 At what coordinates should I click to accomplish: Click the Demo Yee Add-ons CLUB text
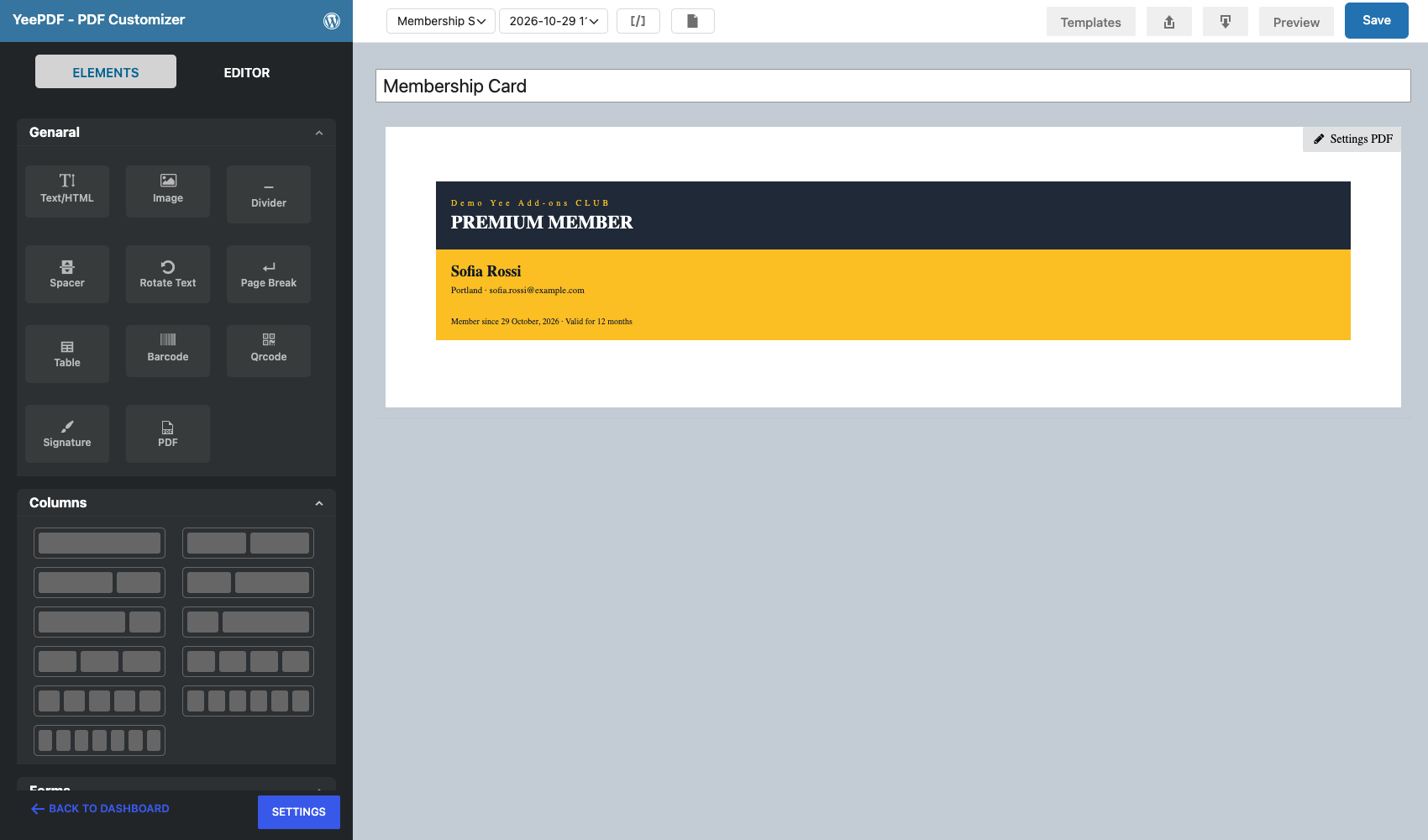(x=530, y=203)
